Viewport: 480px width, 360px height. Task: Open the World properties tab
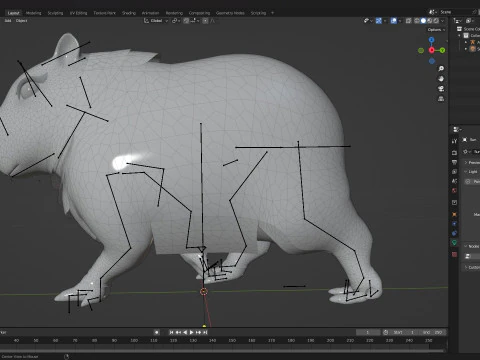(454, 191)
